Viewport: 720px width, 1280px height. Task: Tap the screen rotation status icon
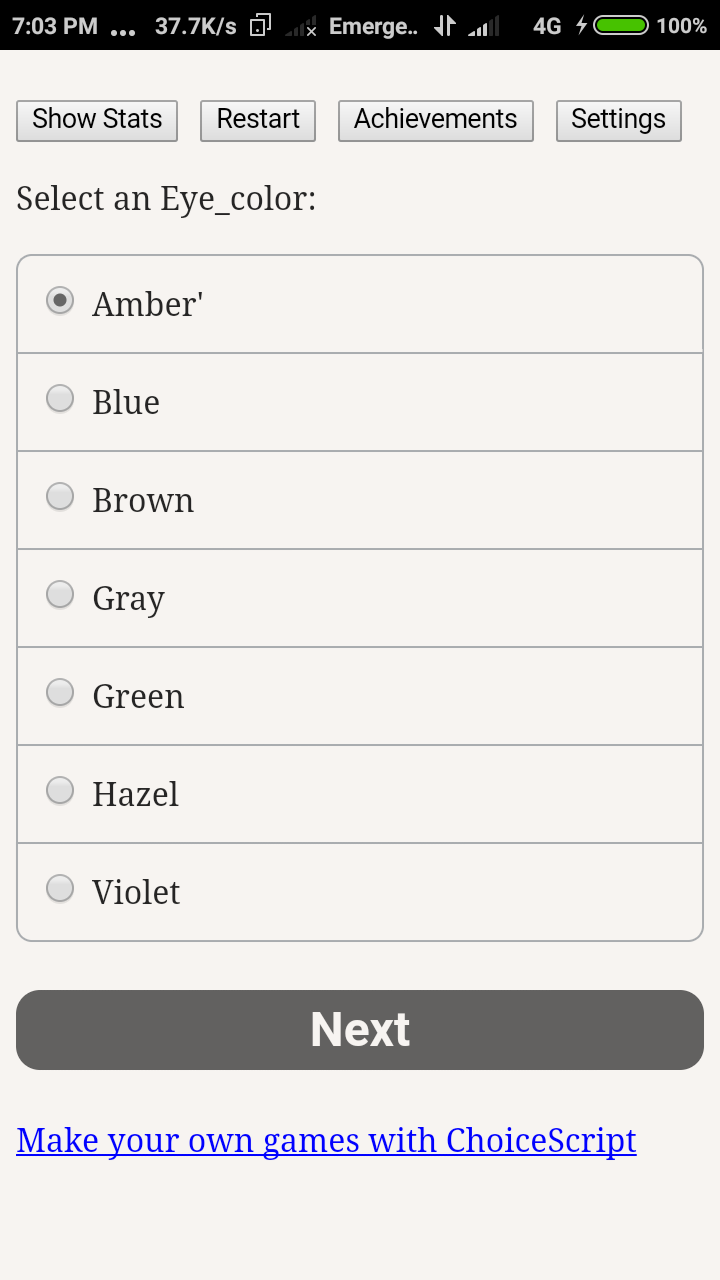(260, 26)
